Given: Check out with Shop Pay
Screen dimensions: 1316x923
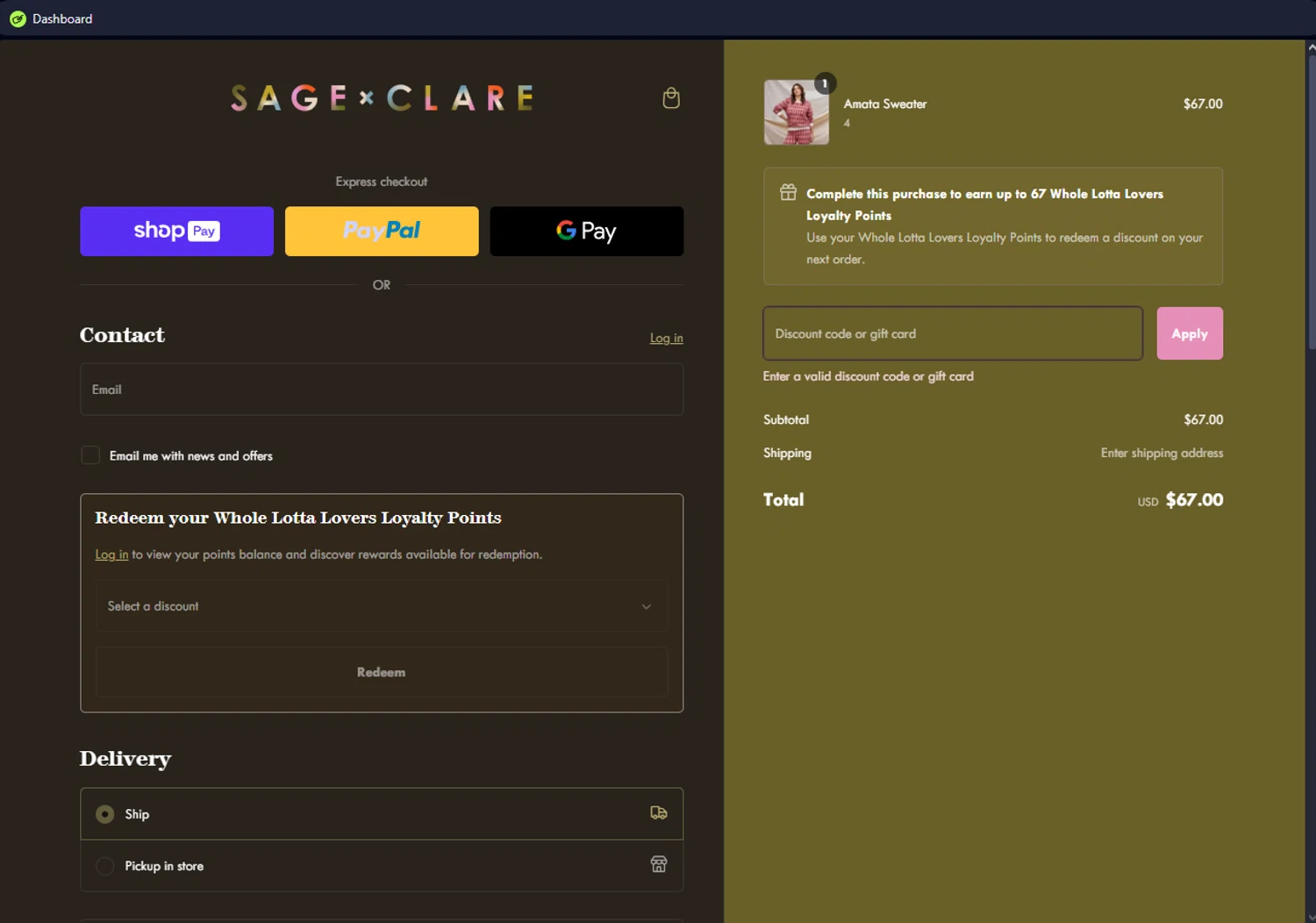Looking at the screenshot, I should pos(176,232).
